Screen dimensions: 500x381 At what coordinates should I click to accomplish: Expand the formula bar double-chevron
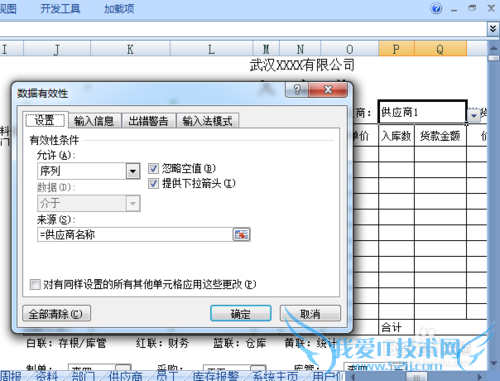[x=493, y=29]
